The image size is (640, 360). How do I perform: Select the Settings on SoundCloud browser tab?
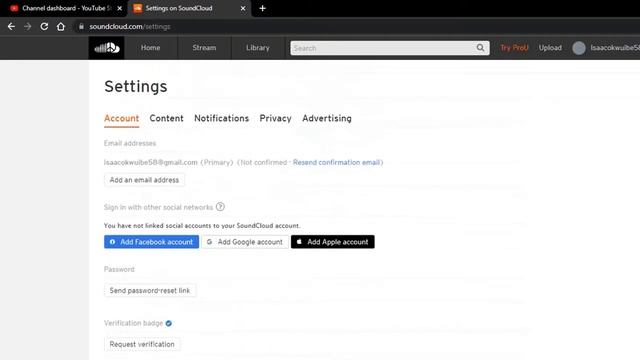[190, 8]
